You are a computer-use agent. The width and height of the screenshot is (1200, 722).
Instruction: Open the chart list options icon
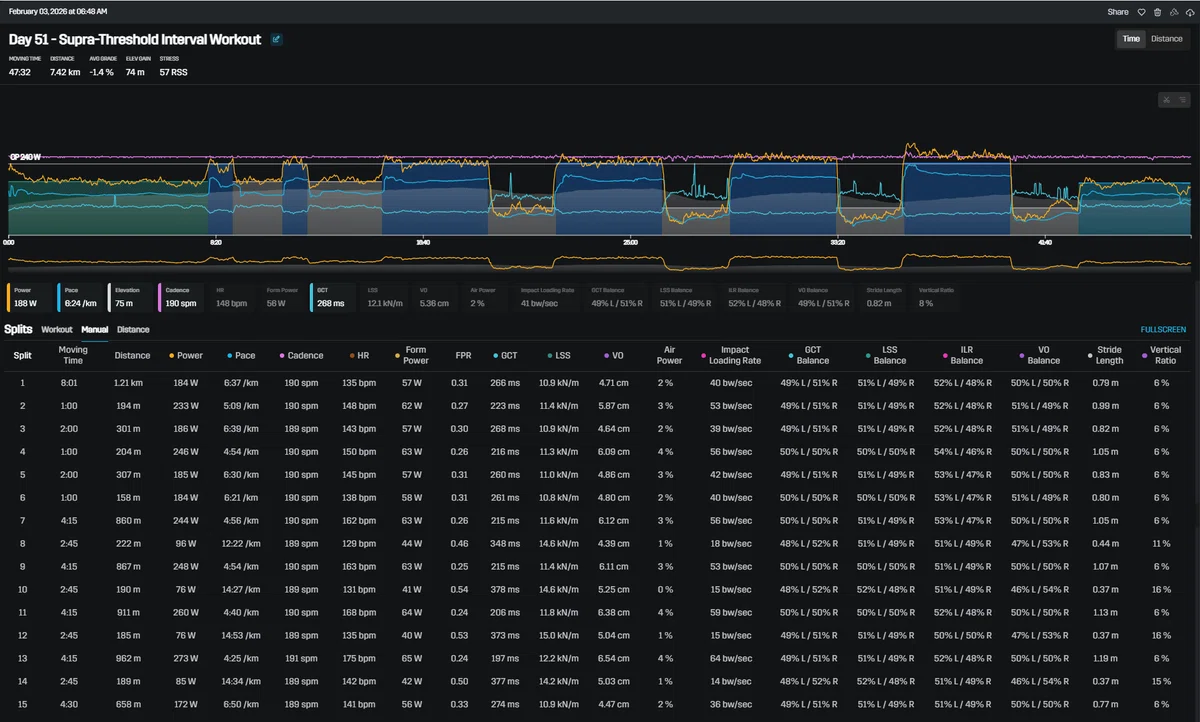pyautogui.click(x=1182, y=99)
